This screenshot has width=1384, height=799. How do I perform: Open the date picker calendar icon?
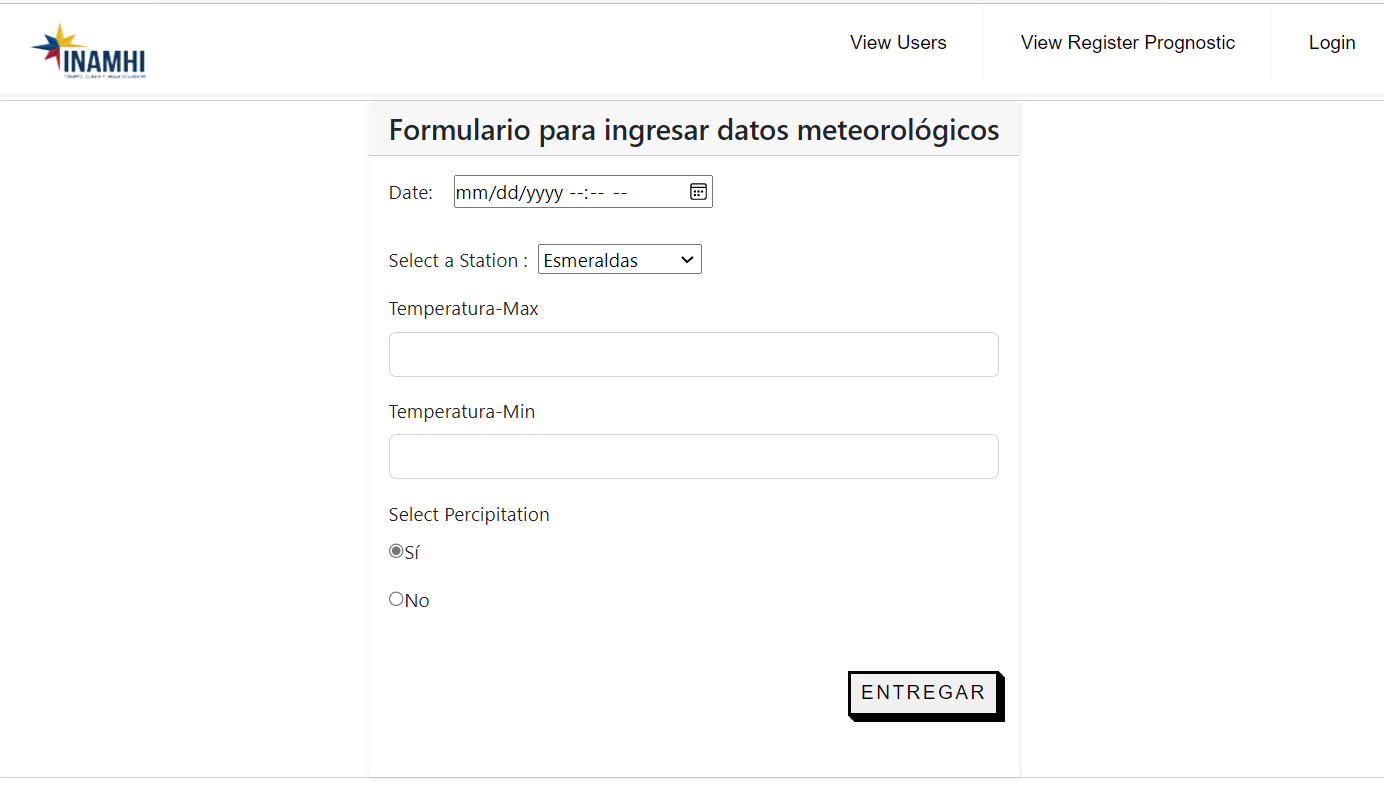pyautogui.click(x=698, y=191)
